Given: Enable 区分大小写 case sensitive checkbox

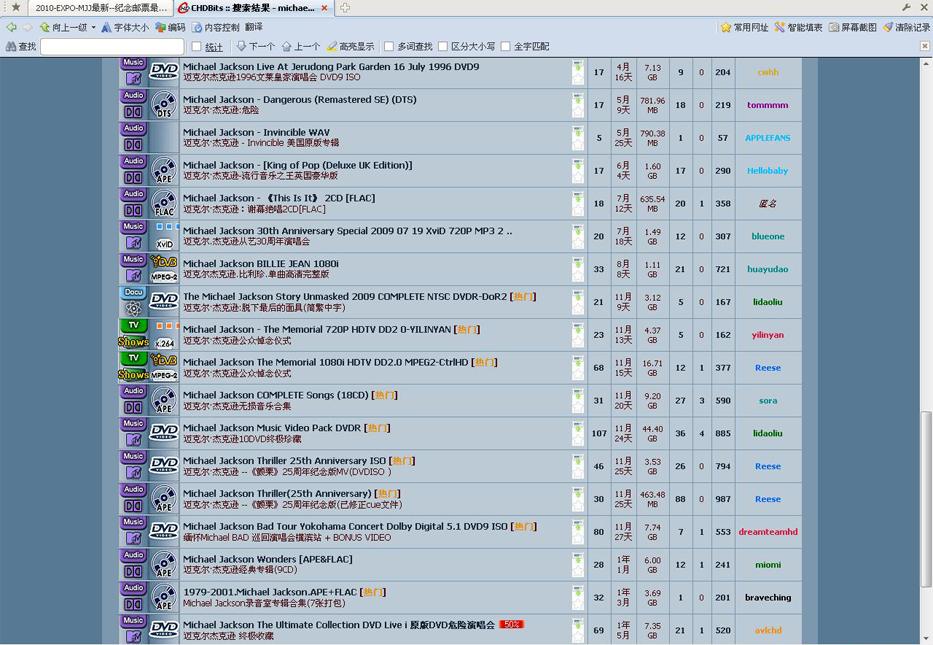Looking at the screenshot, I should pyautogui.click(x=443, y=46).
